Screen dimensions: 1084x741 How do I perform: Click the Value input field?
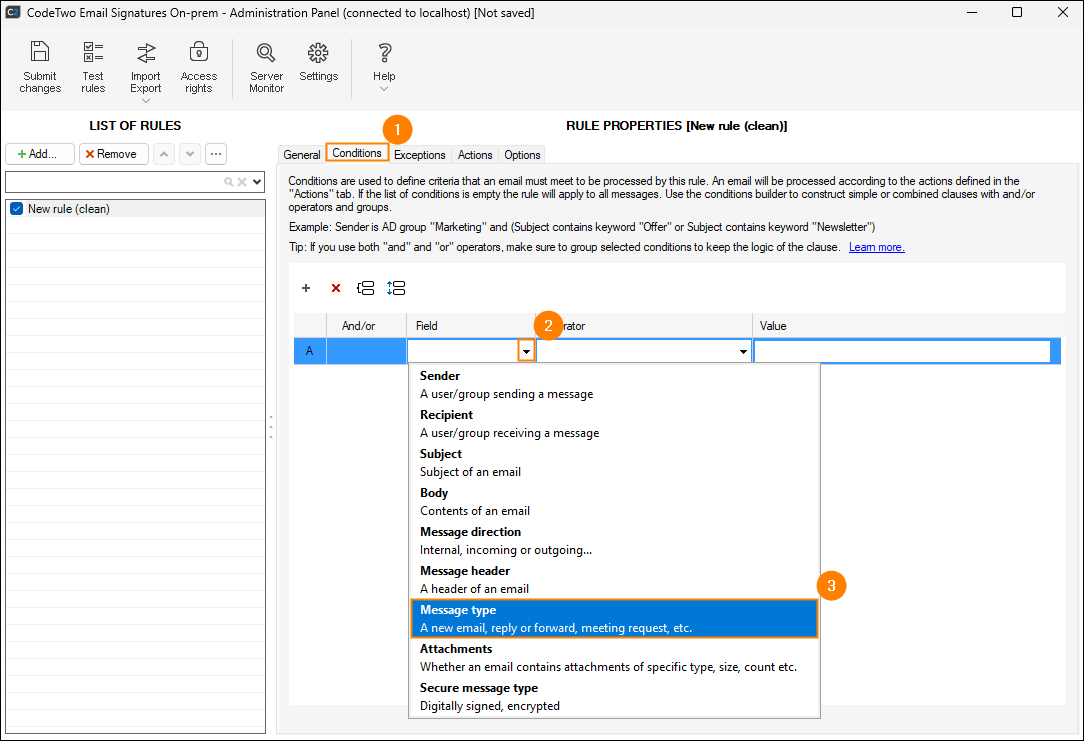(902, 352)
